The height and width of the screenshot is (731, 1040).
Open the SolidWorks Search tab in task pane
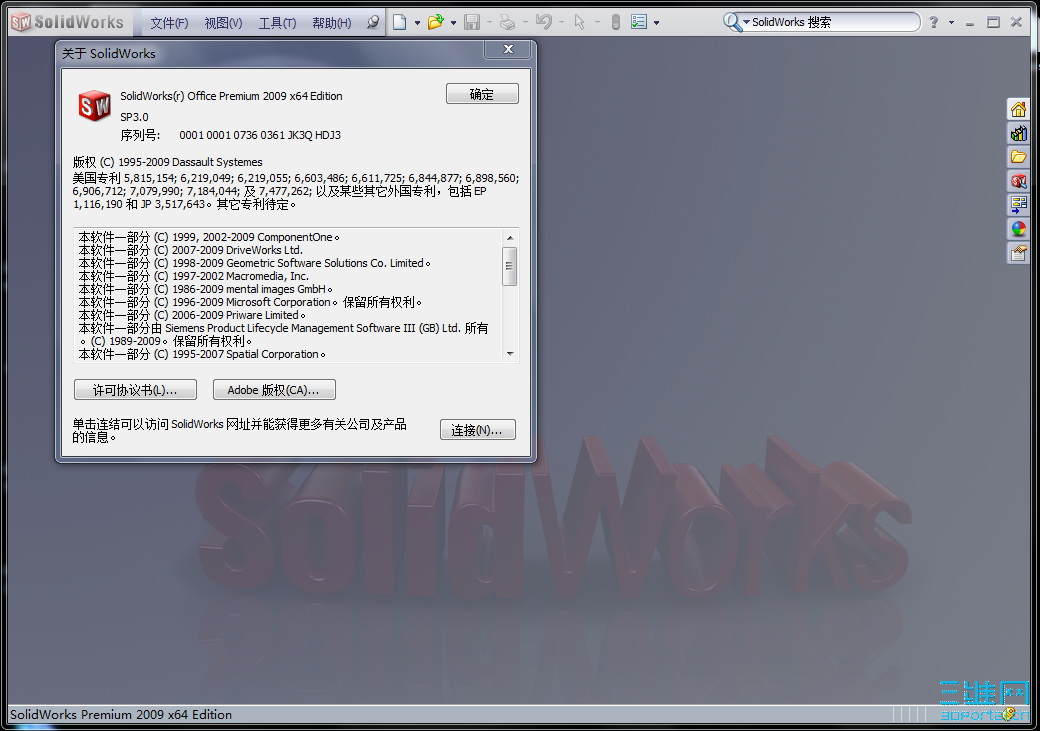[1018, 181]
